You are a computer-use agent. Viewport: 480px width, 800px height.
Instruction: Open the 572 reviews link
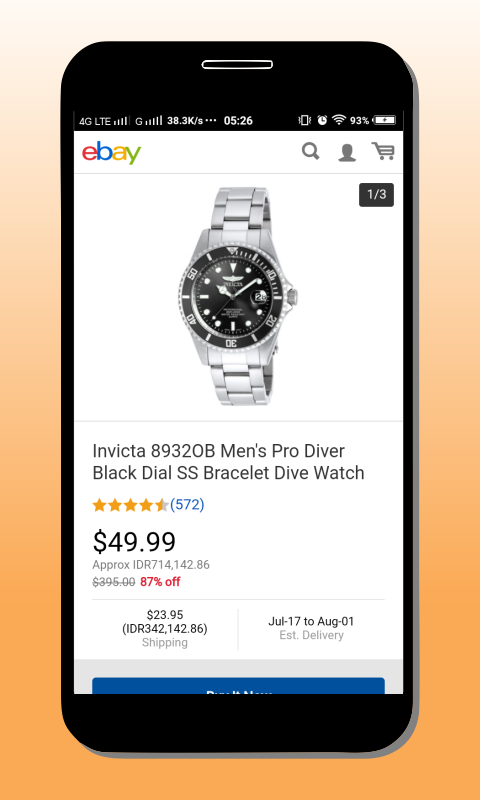coord(187,505)
